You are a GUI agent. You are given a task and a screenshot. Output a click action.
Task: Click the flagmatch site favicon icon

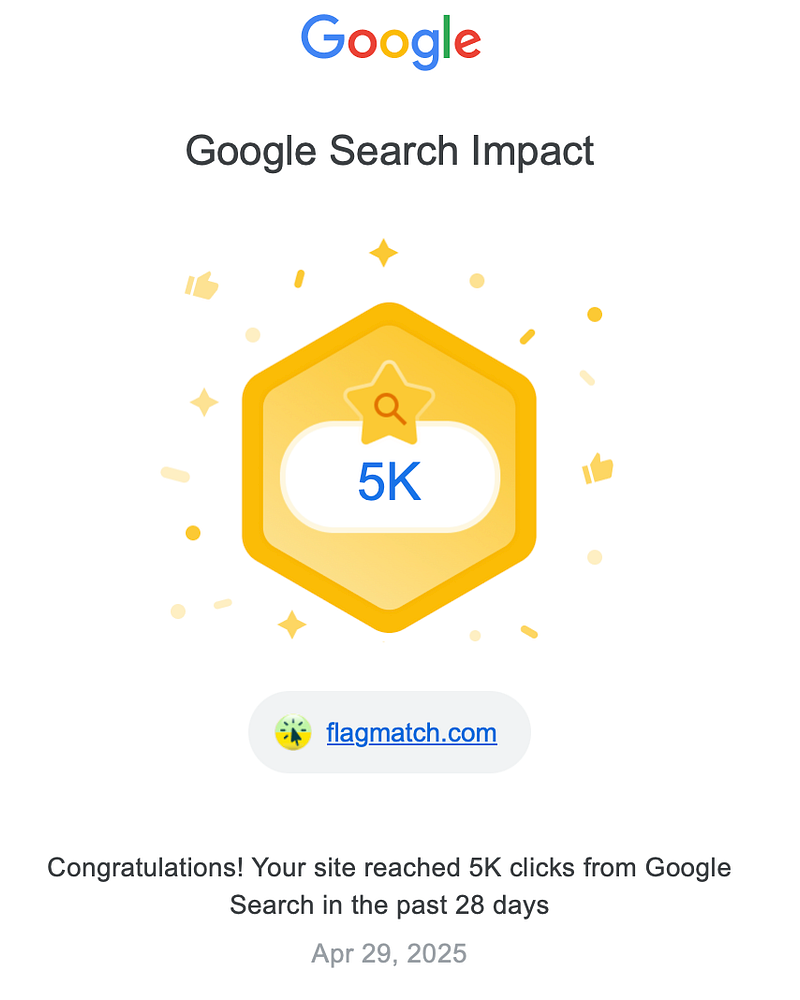293,732
